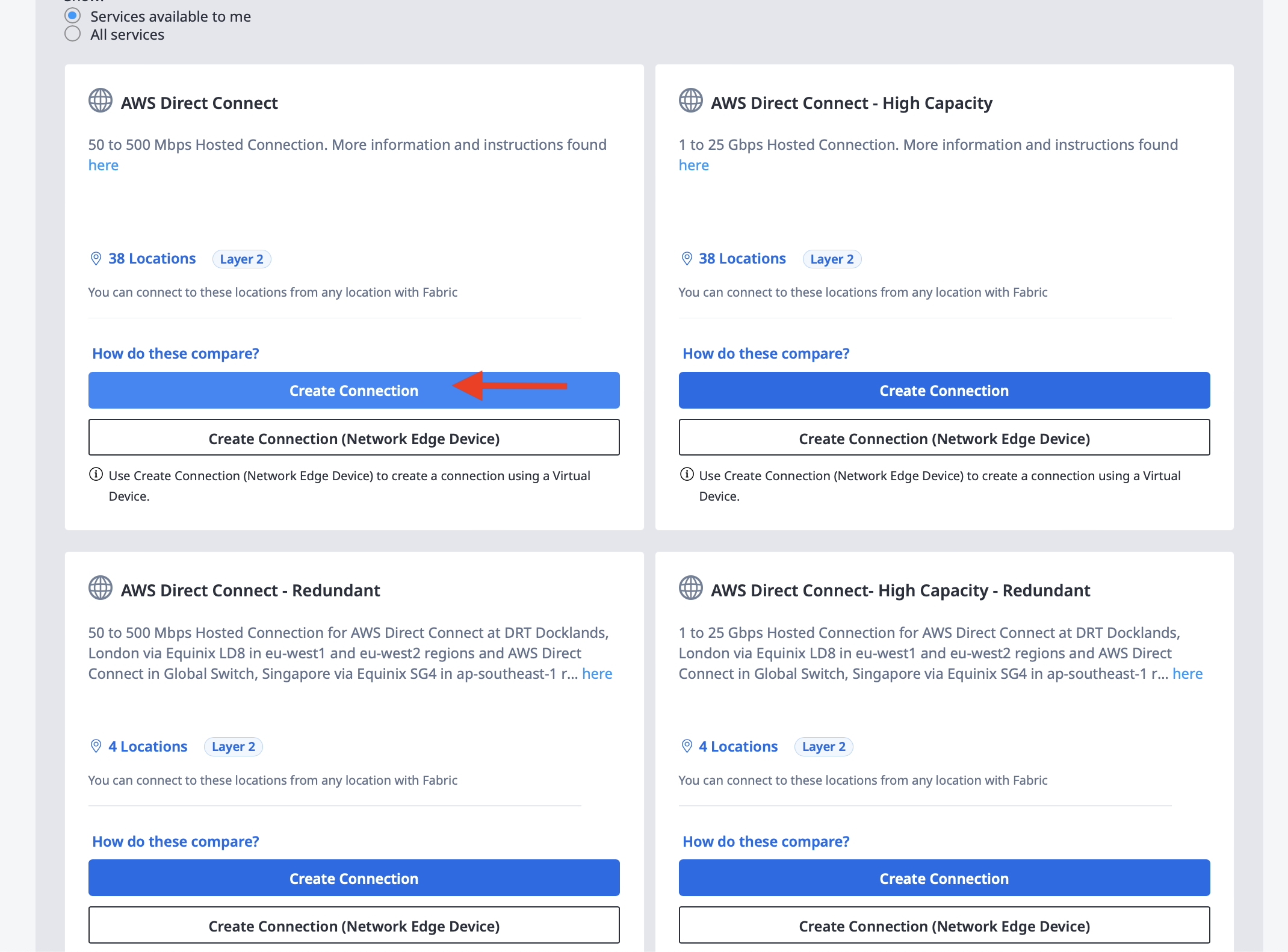Image resolution: width=1288 pixels, height=952 pixels.
Task: Click the Layer 2 badge in High Capacity - Redundant card
Action: click(824, 747)
